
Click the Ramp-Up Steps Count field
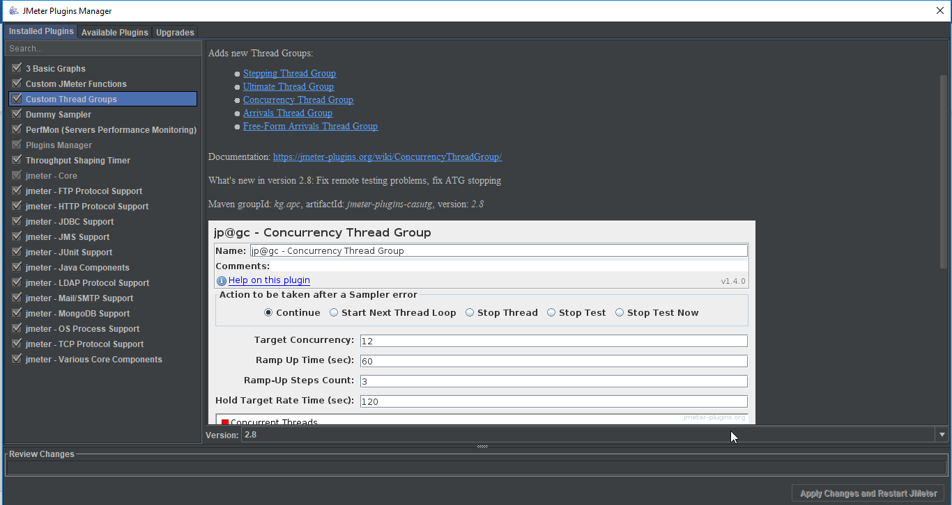click(x=554, y=381)
